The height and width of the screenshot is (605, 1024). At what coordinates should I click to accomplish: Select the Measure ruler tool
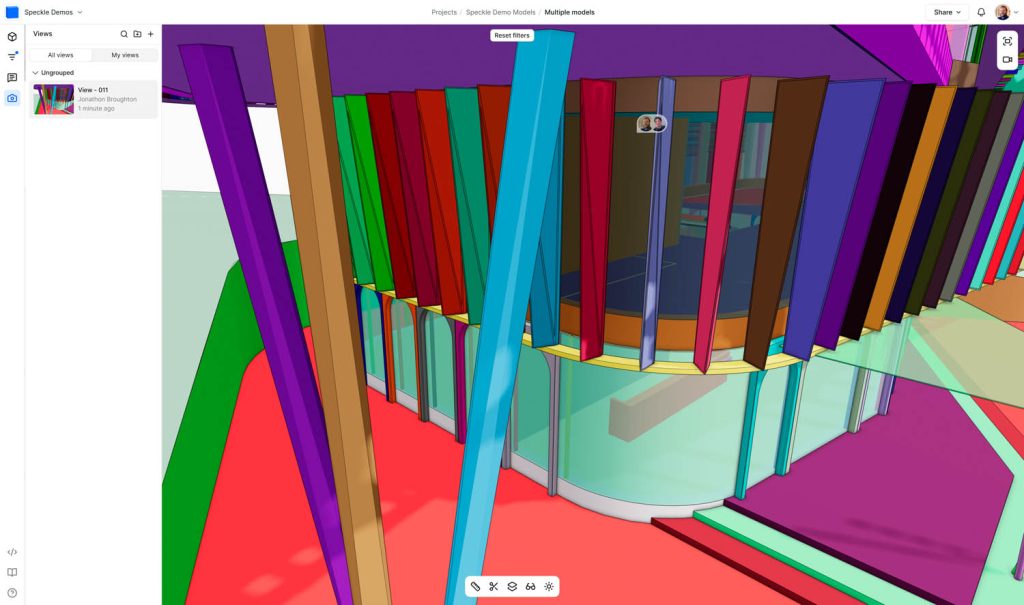coord(475,586)
